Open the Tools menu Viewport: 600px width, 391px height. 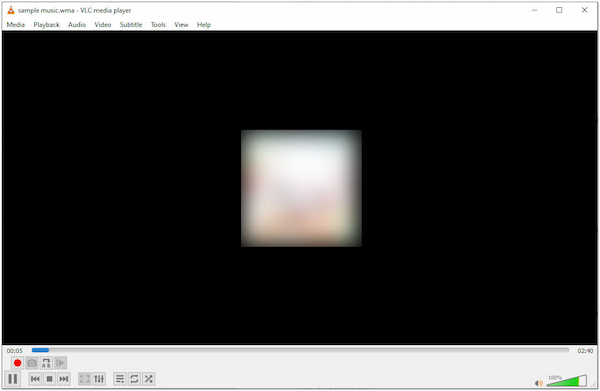(x=158, y=24)
